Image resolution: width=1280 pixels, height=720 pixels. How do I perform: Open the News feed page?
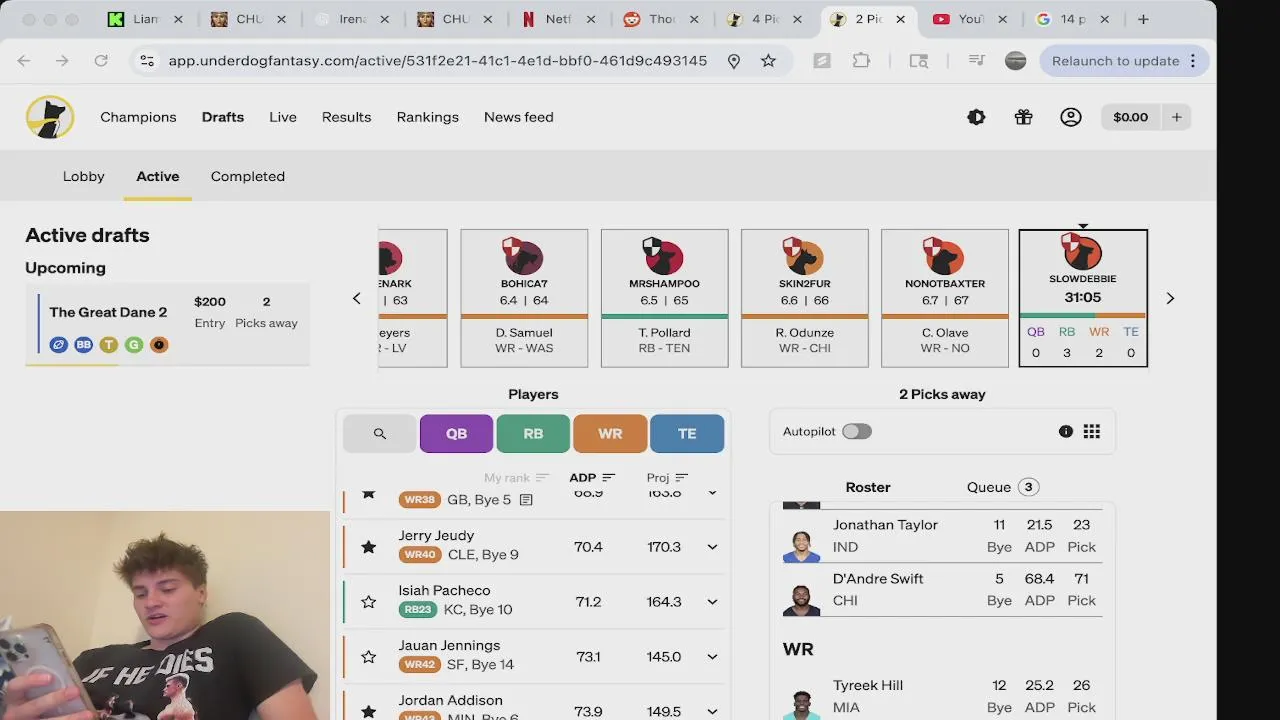518,117
